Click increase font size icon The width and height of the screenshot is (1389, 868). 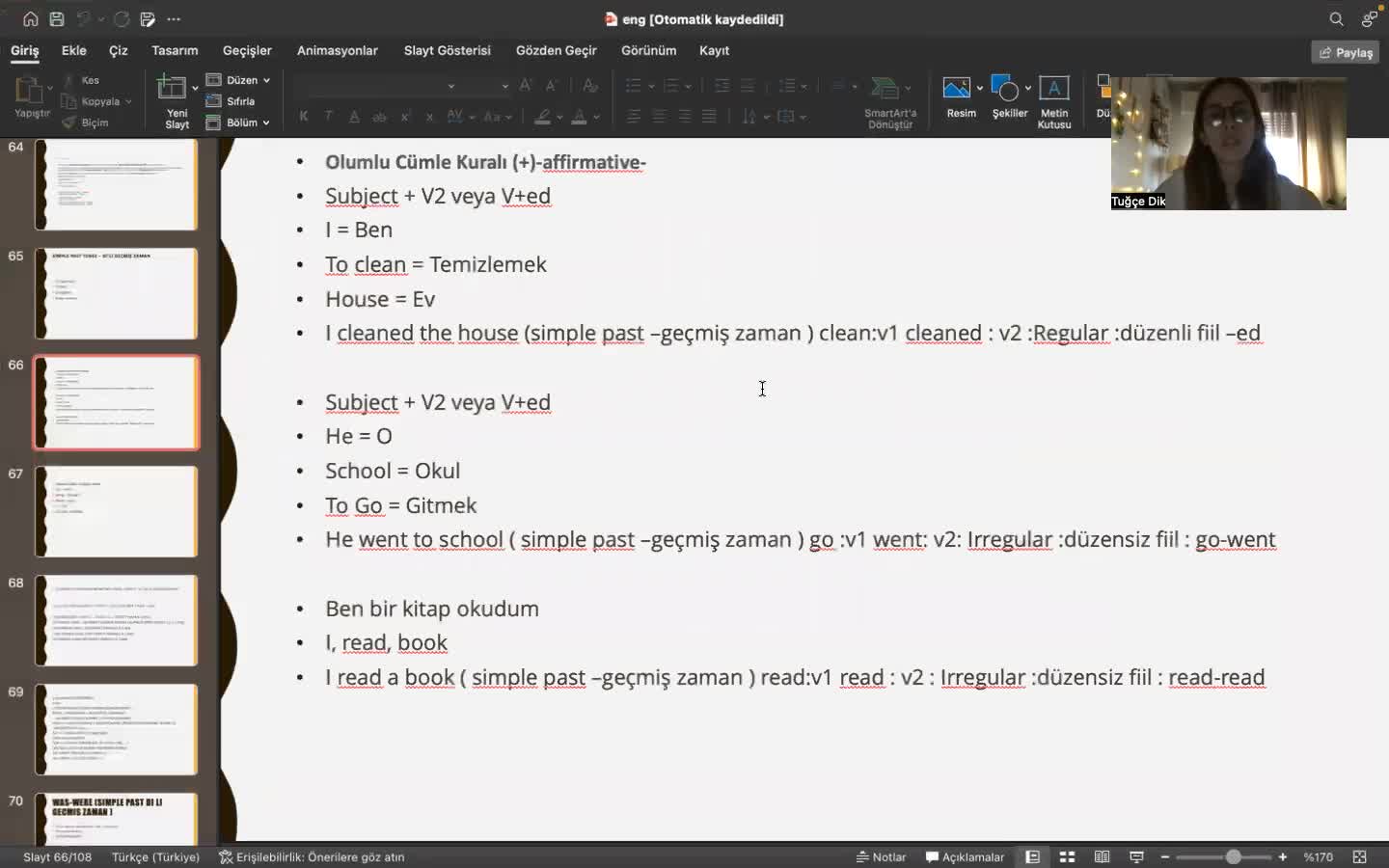tap(526, 86)
